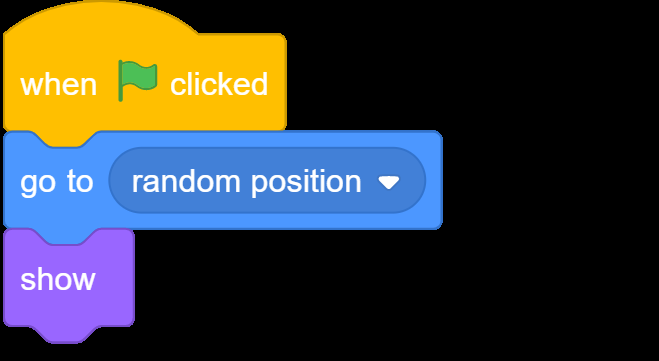Click the rounded top of the yellow hat block
The height and width of the screenshot is (361, 659).
pos(101,17)
